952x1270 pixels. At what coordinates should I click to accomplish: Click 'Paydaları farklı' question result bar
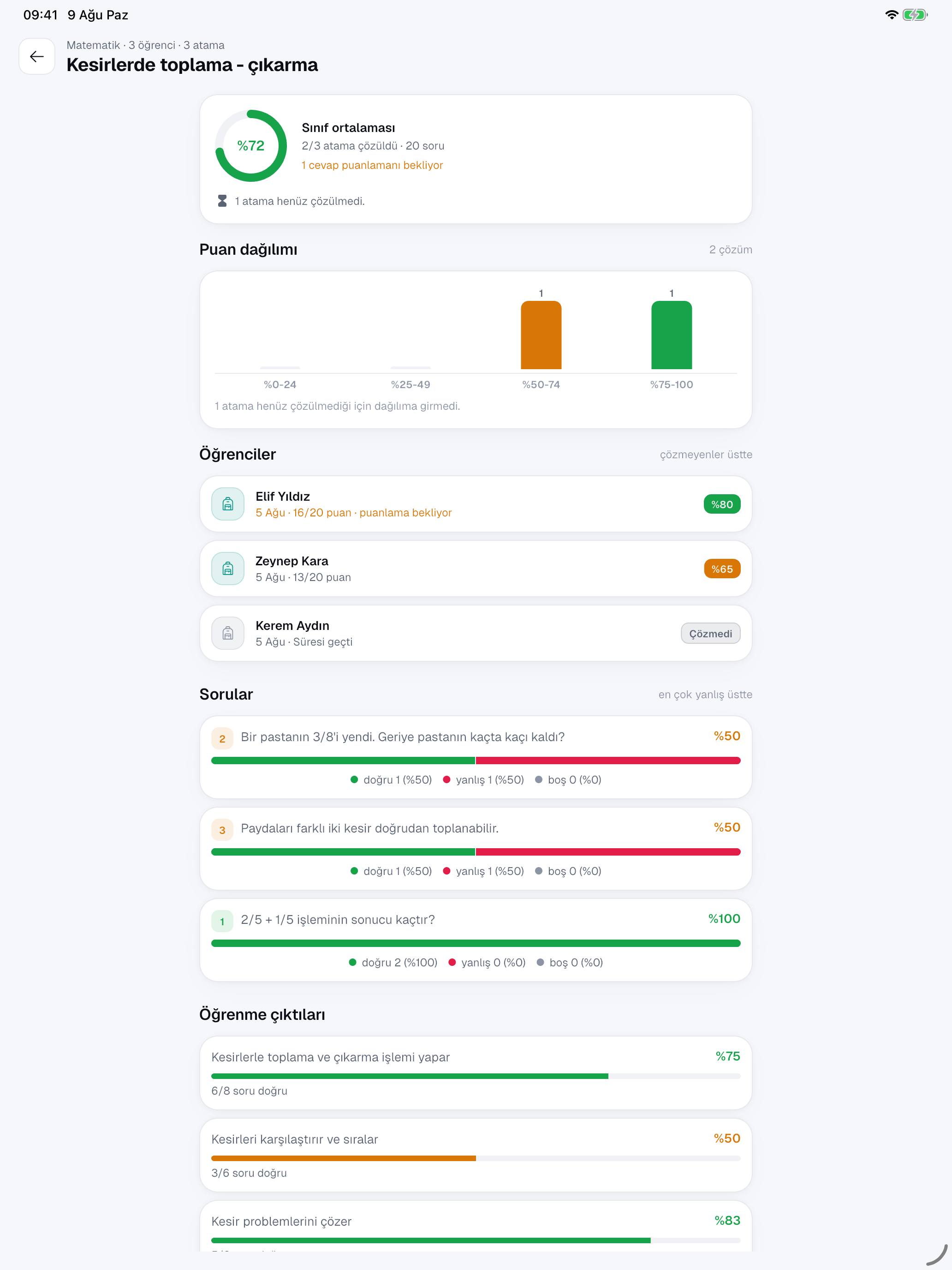click(x=476, y=851)
